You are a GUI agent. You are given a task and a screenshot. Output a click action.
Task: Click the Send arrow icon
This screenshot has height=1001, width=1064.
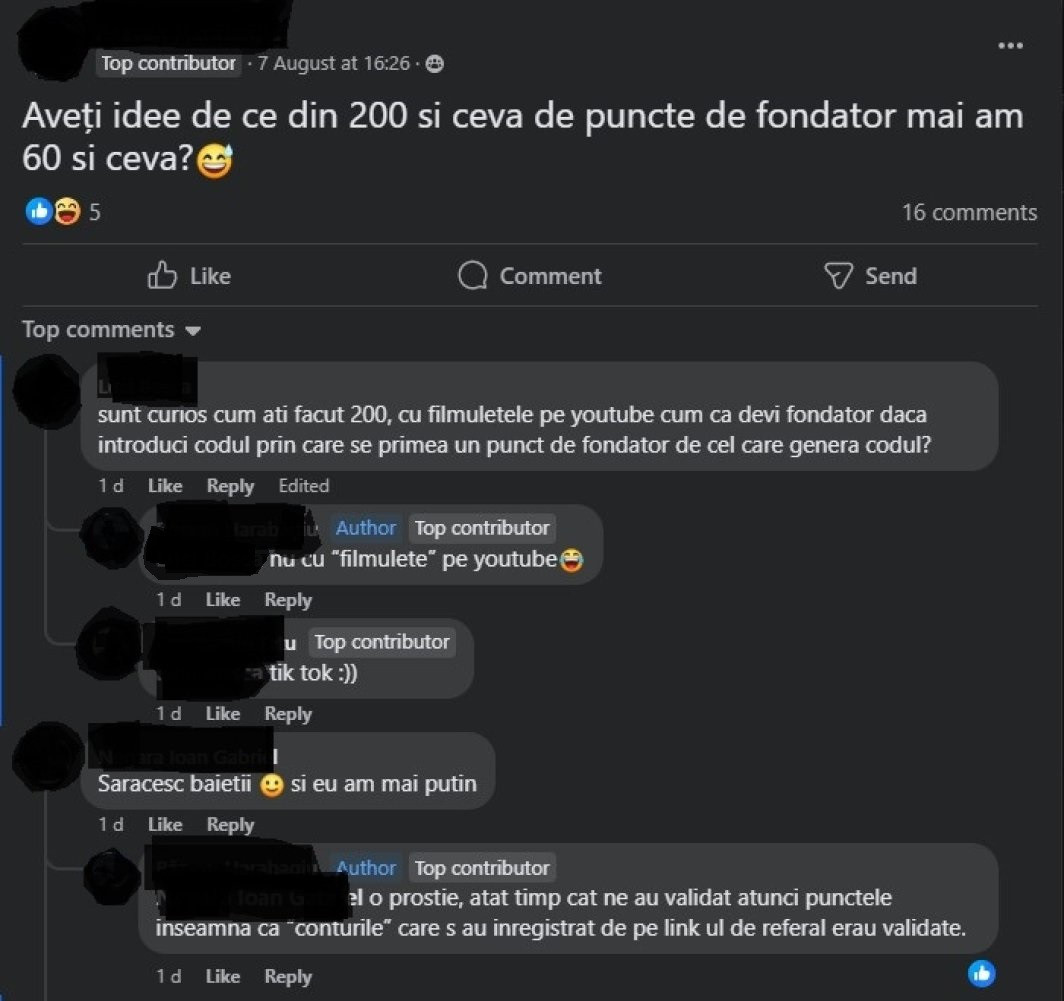[838, 276]
